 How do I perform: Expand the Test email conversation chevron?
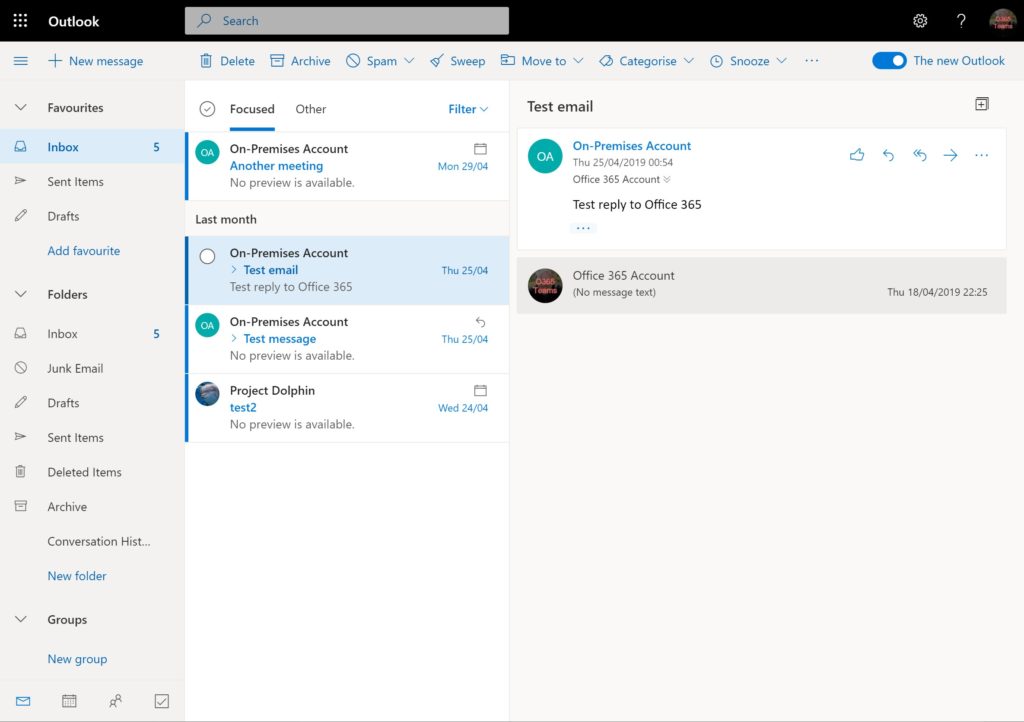pos(234,270)
